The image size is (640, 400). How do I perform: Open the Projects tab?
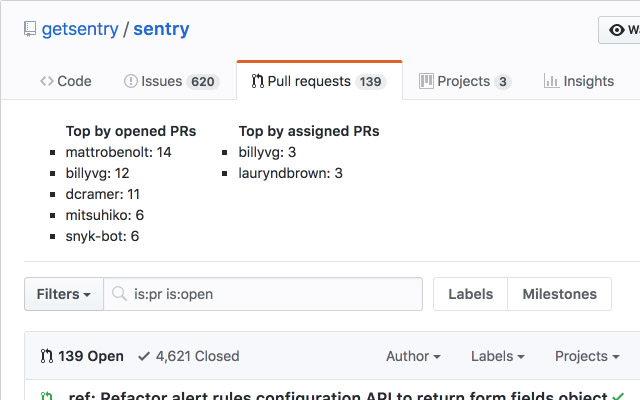coord(465,81)
